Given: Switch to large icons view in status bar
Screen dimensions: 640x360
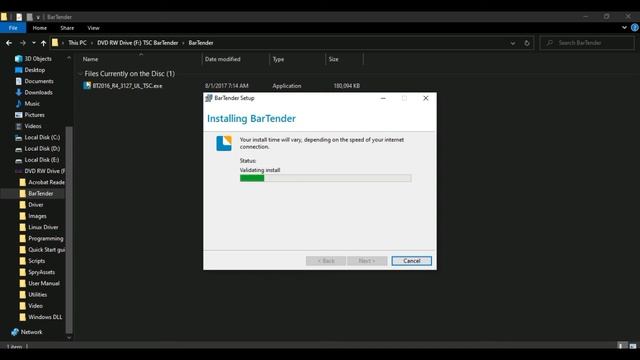Looking at the screenshot, I should 633,346.
